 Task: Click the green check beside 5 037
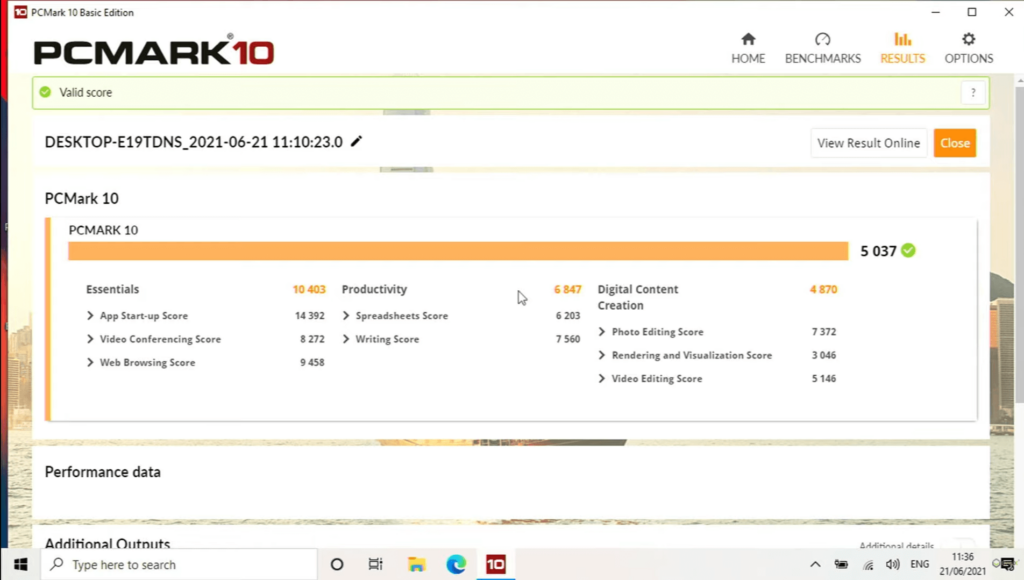point(908,250)
